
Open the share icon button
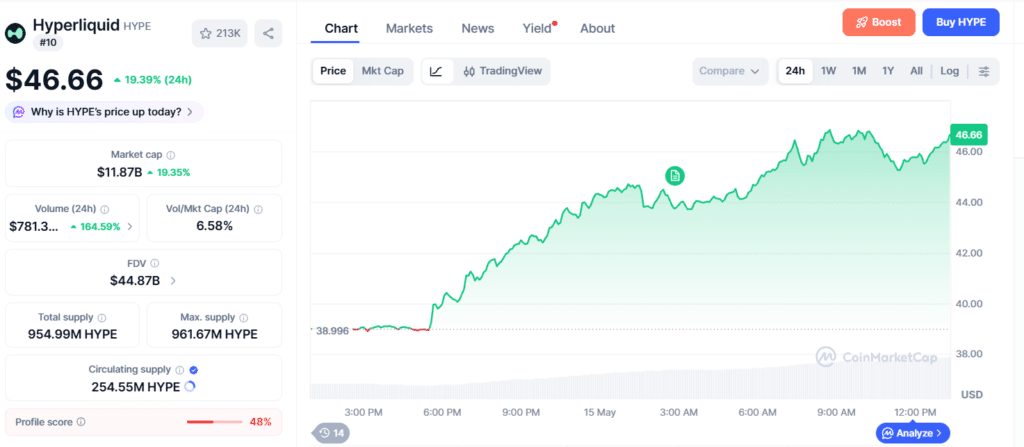click(x=268, y=33)
